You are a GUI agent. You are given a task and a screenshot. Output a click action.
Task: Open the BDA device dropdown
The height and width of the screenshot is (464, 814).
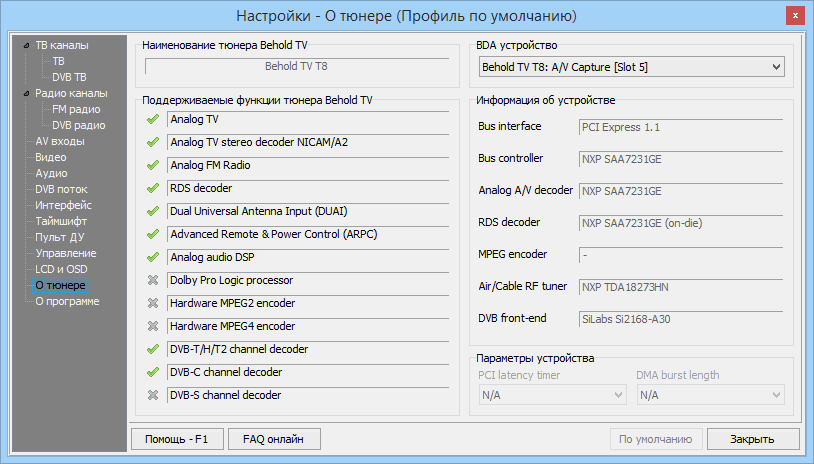630,67
